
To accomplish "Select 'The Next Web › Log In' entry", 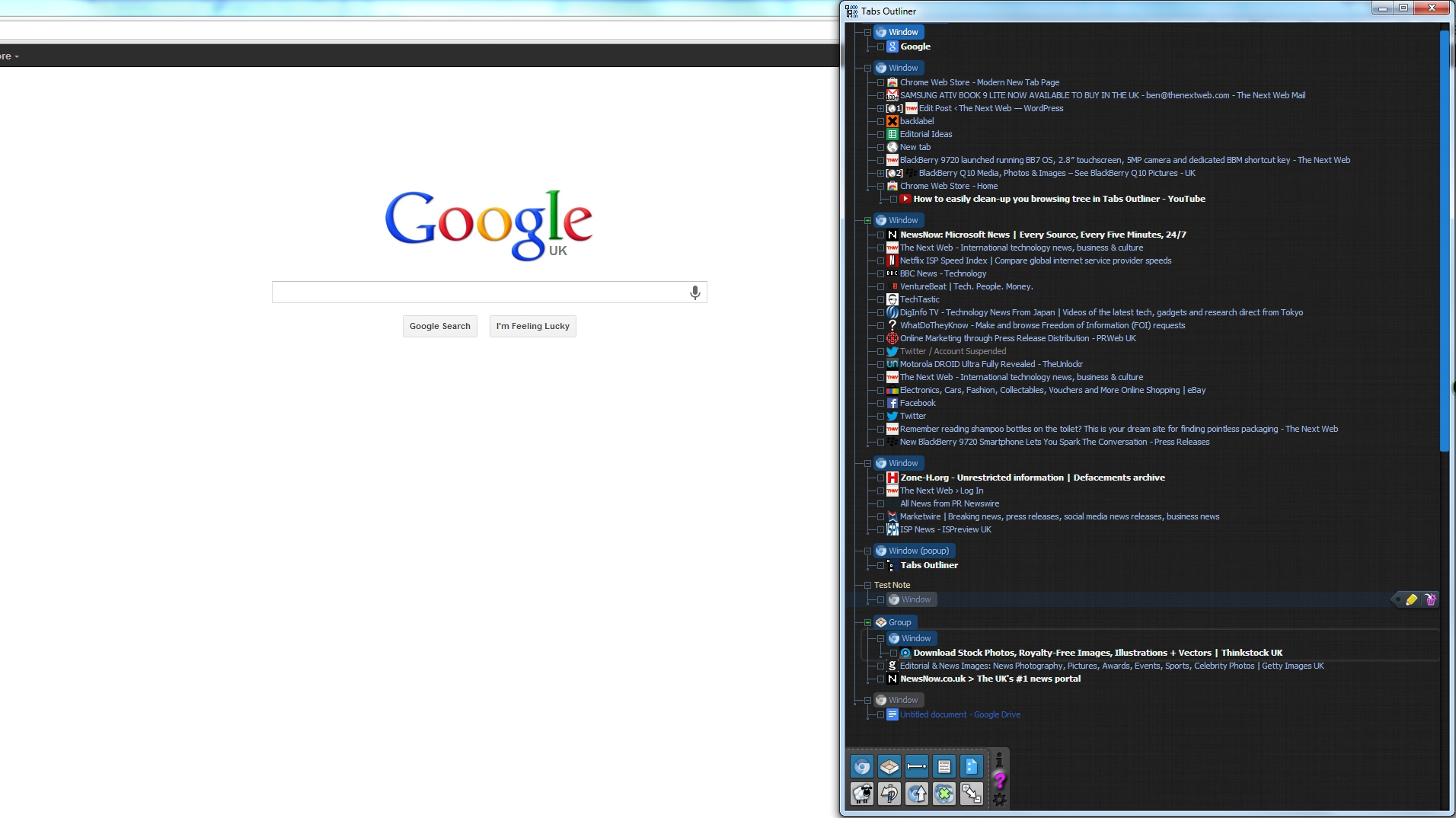I will (941, 490).
